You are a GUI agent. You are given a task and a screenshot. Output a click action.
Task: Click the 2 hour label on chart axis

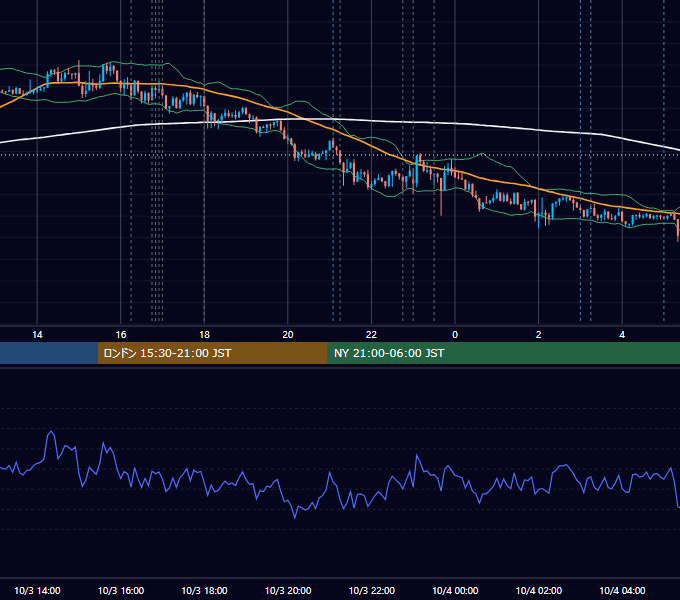coord(539,335)
